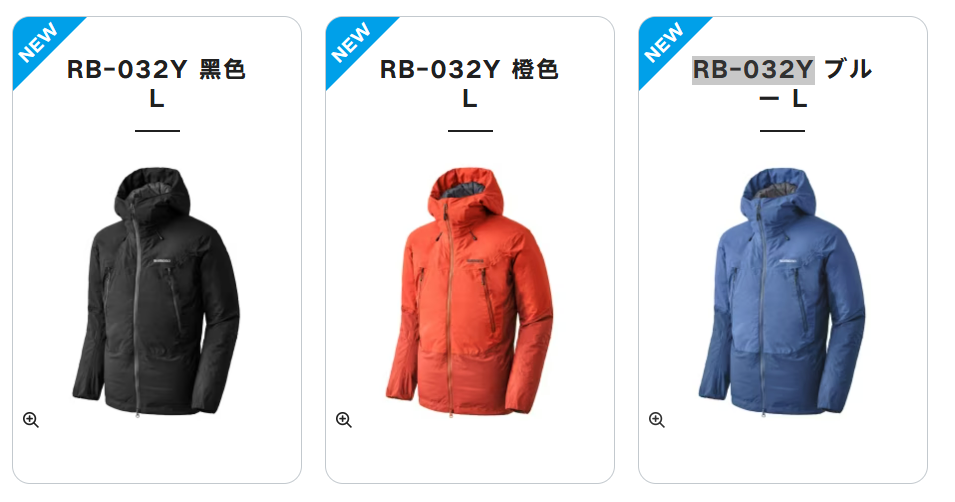The image size is (955, 502).
Task: Open the blue jacket product image
Action: pos(782,292)
